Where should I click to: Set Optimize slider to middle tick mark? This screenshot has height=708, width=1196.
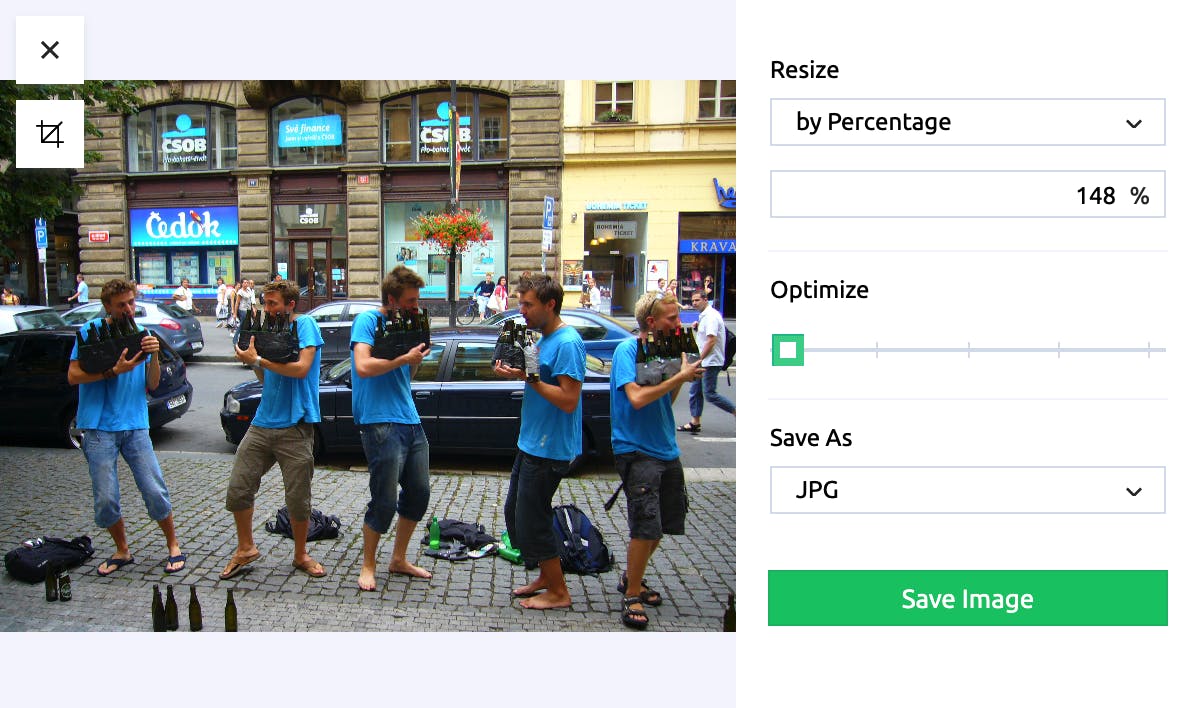point(969,350)
